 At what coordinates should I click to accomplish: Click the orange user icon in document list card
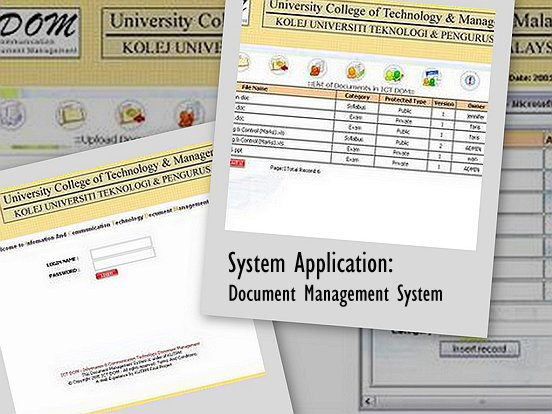355,71
